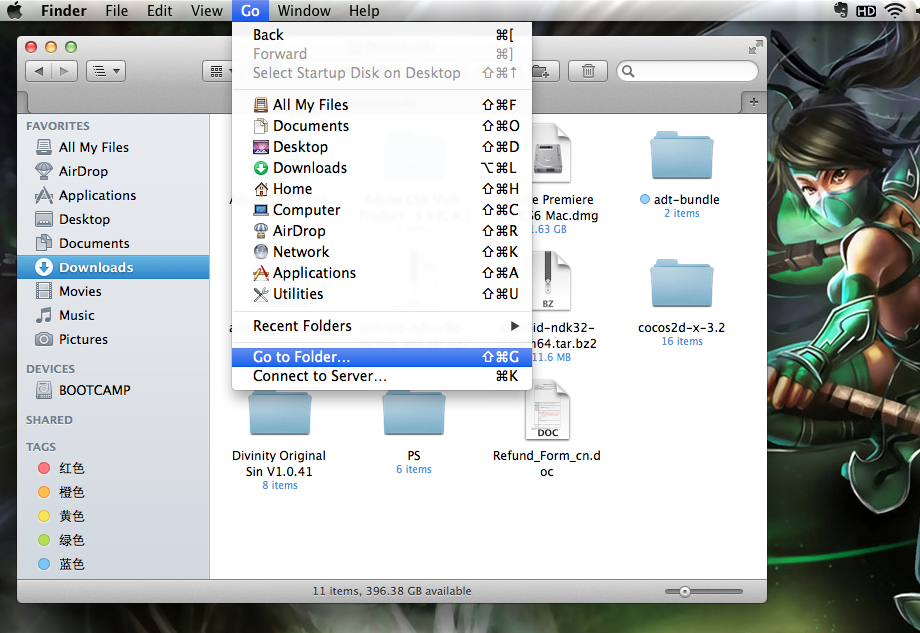Viewport: 920px width, 633px height.
Task: Choose All My Files in Go menu
Action: (382, 105)
